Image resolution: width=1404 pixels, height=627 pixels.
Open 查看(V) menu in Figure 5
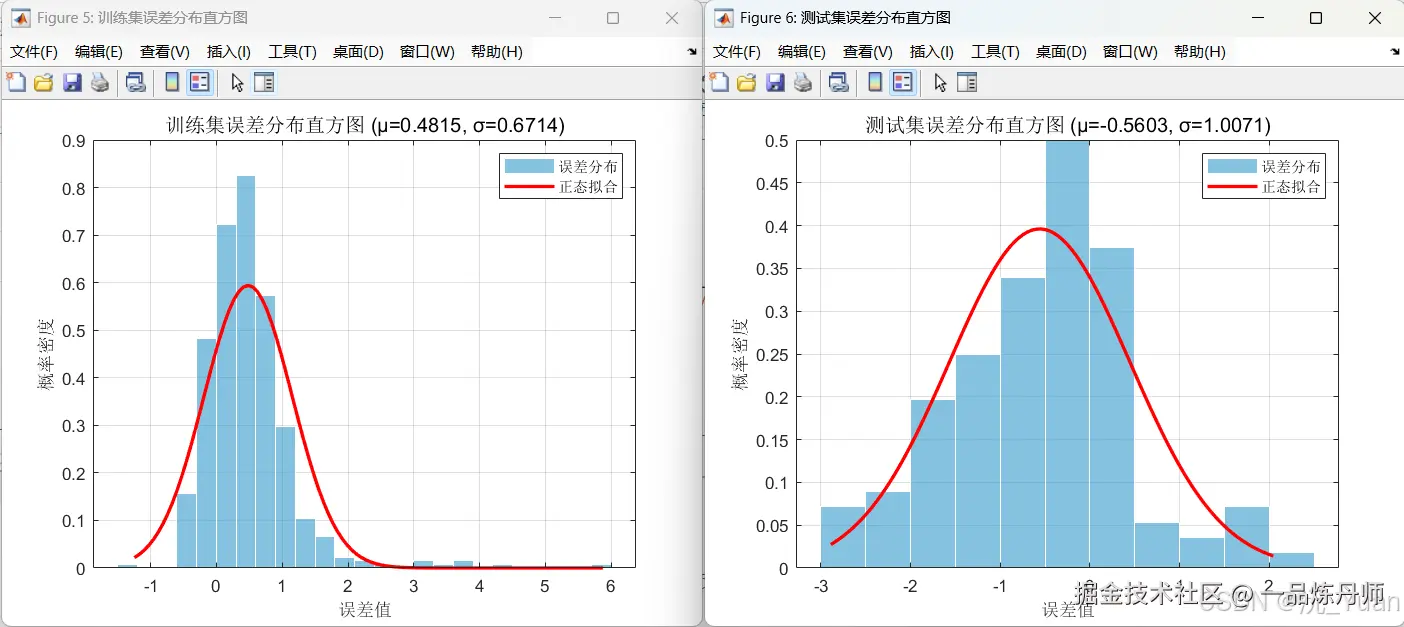[165, 52]
